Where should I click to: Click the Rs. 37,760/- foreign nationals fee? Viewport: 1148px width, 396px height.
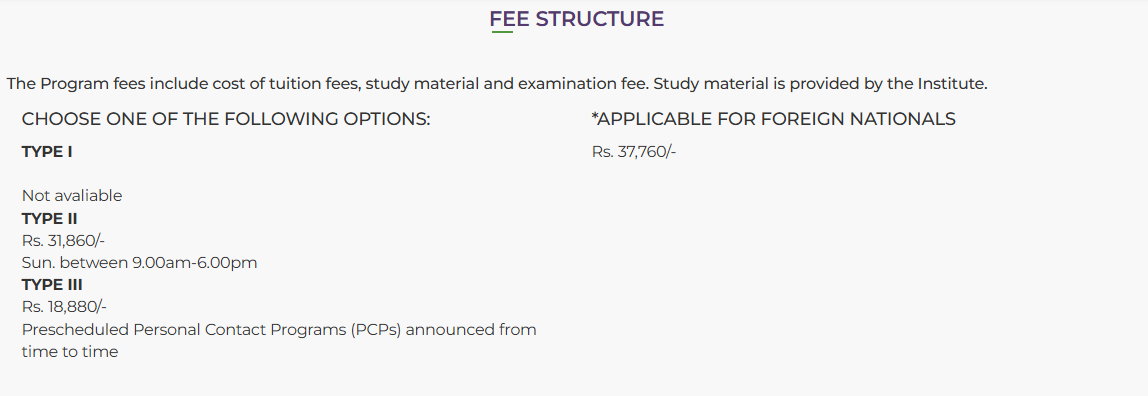(634, 152)
